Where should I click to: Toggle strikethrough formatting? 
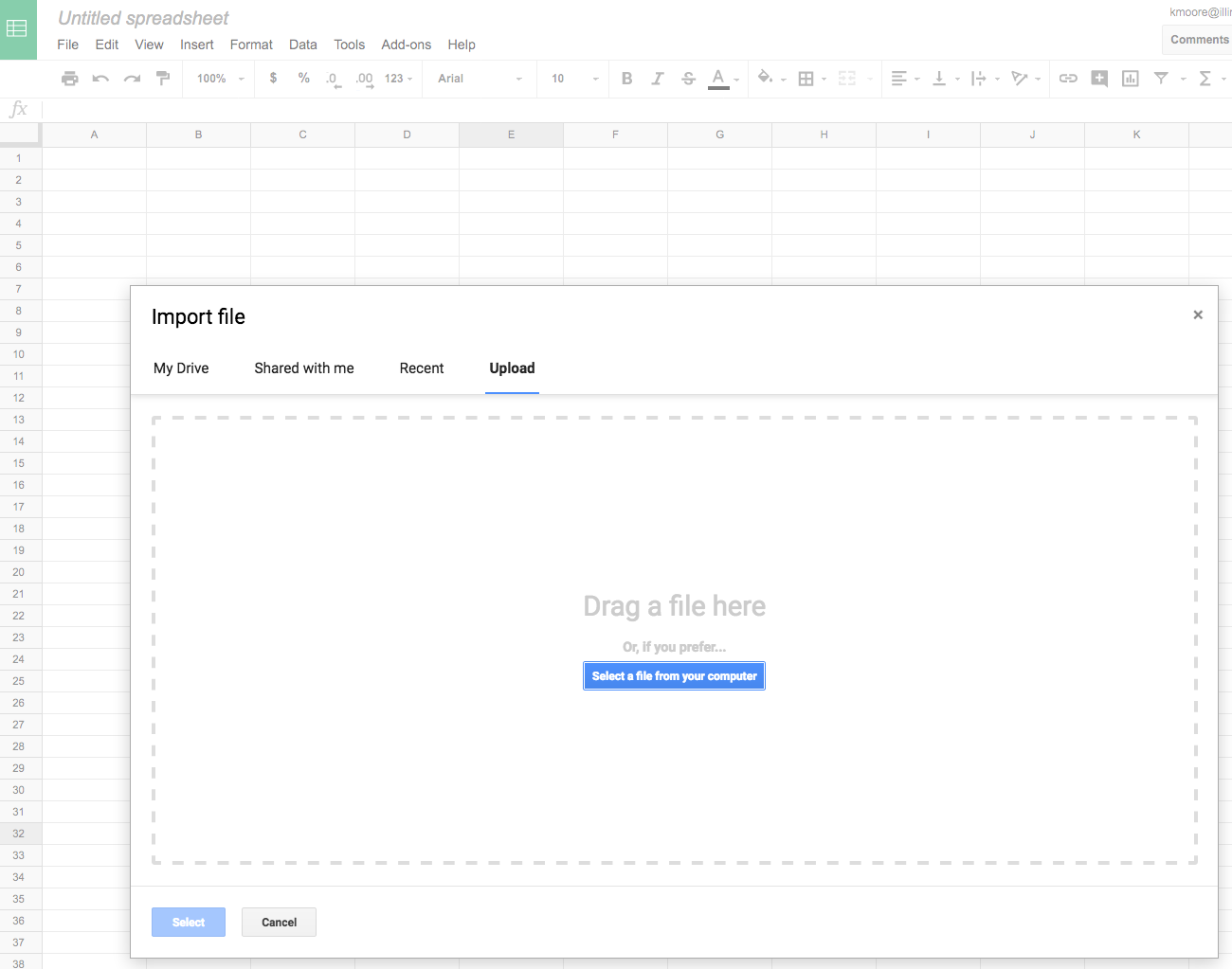pos(688,79)
